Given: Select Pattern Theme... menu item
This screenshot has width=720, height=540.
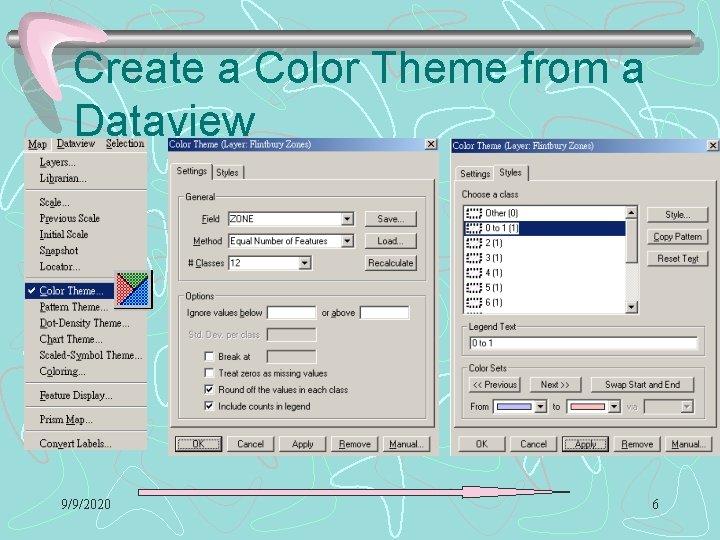Looking at the screenshot, I should pyautogui.click(x=73, y=307).
